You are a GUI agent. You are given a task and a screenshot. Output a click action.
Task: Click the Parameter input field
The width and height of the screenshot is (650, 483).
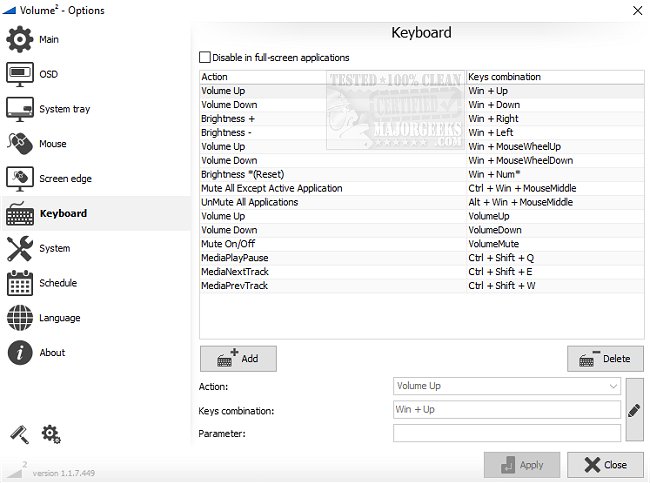click(506, 433)
